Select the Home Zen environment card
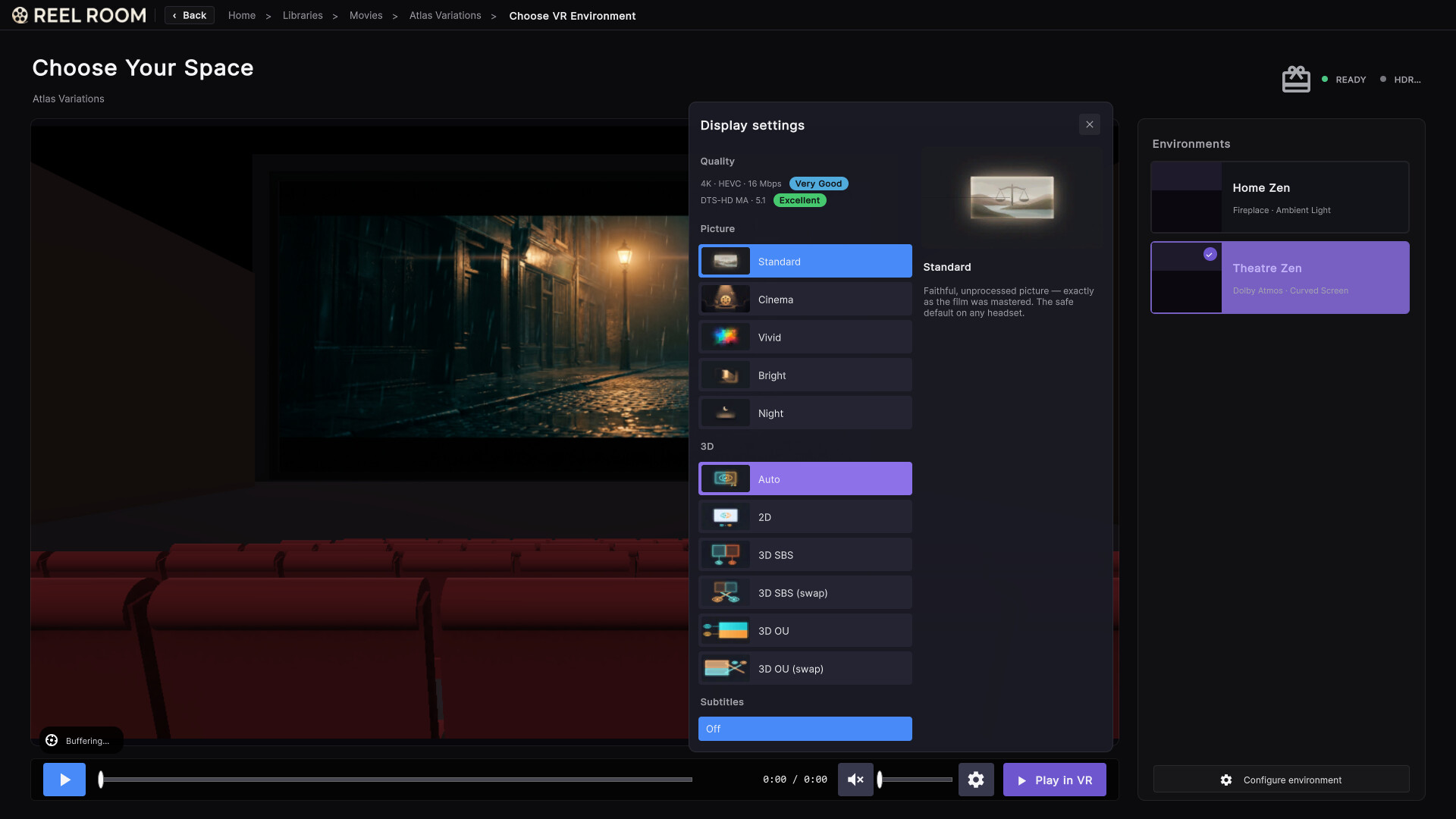The height and width of the screenshot is (819, 1456). pos(1280,197)
